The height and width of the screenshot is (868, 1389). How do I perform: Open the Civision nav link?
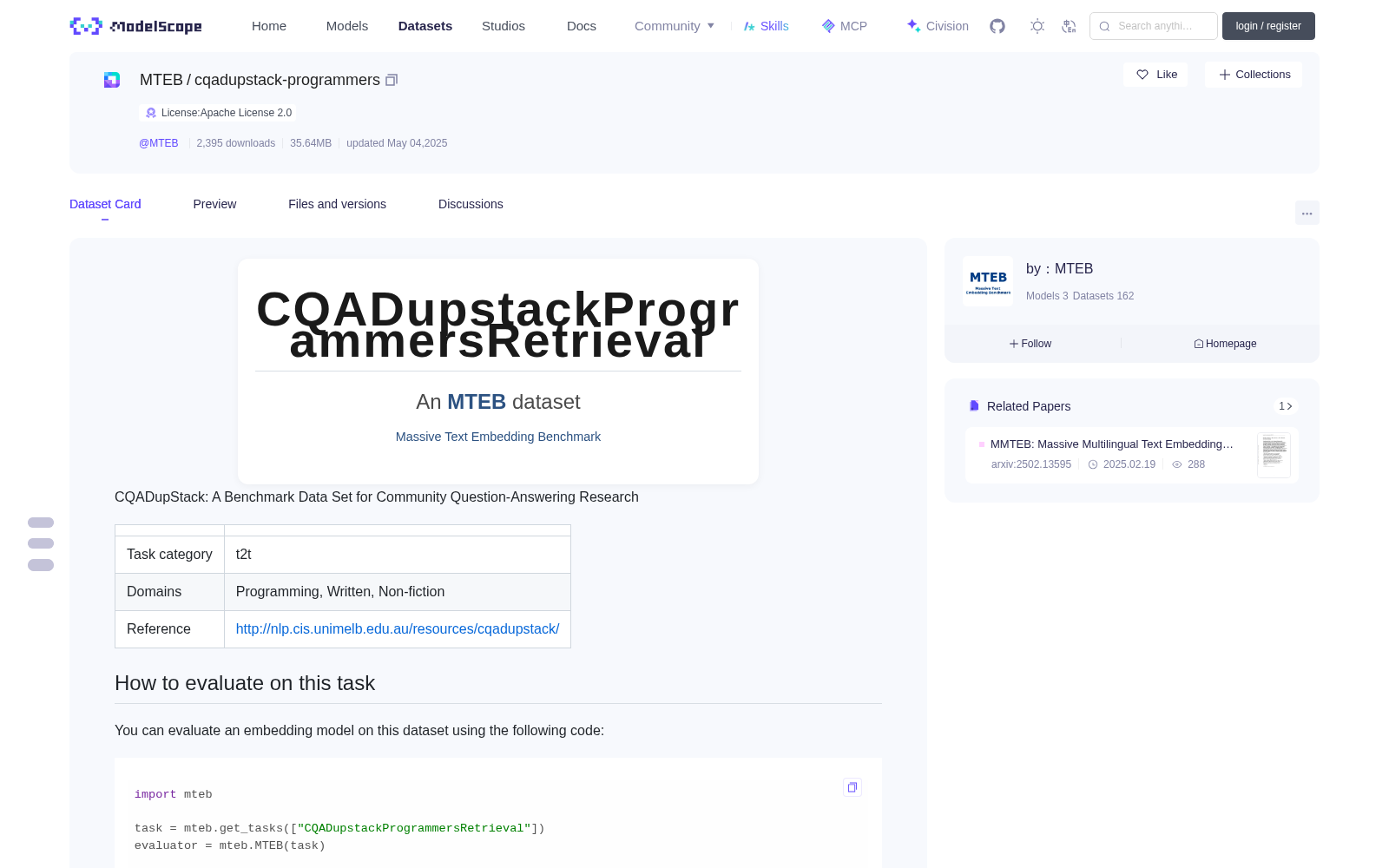[938, 26]
